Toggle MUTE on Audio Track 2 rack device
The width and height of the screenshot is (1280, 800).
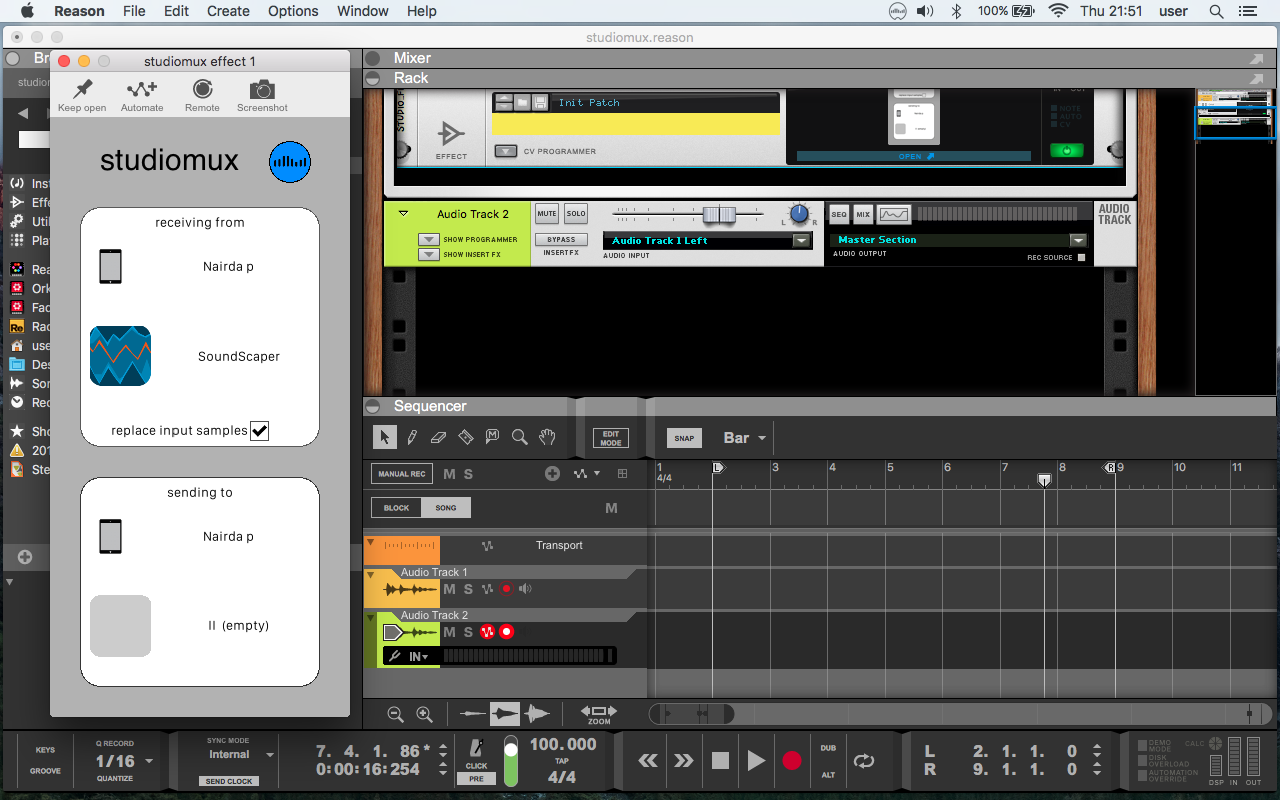[x=547, y=214]
